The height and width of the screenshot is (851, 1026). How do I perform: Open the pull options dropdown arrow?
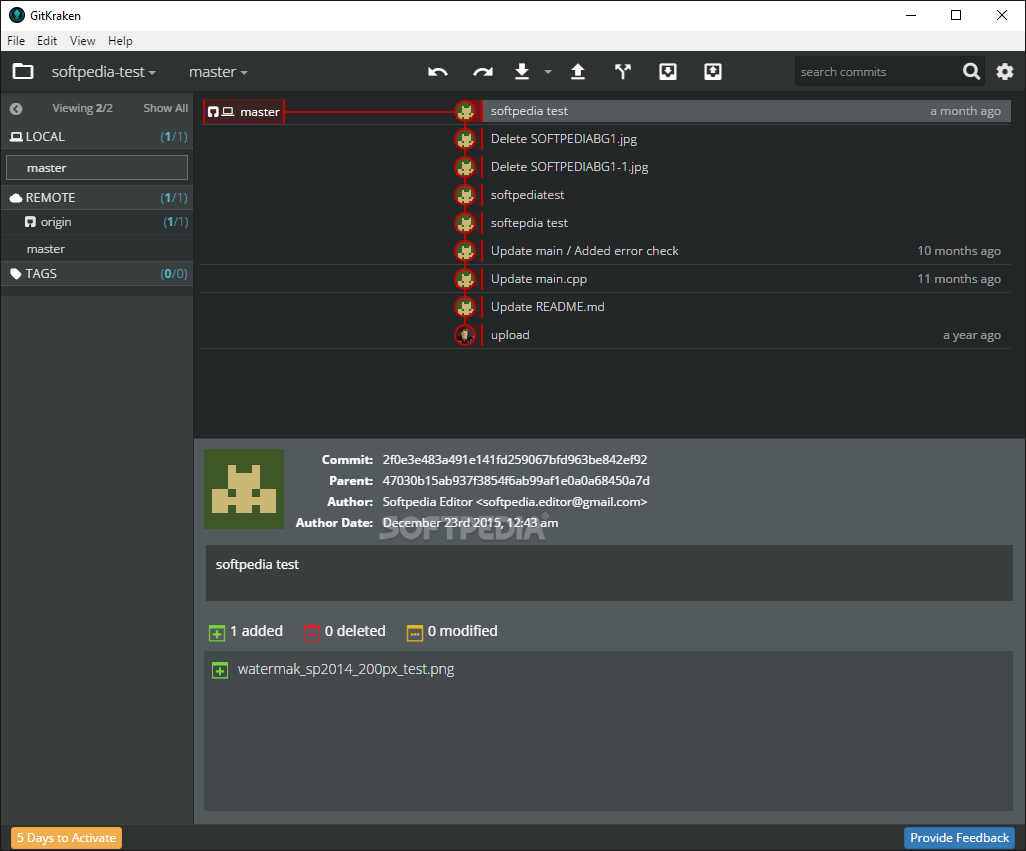tap(548, 72)
